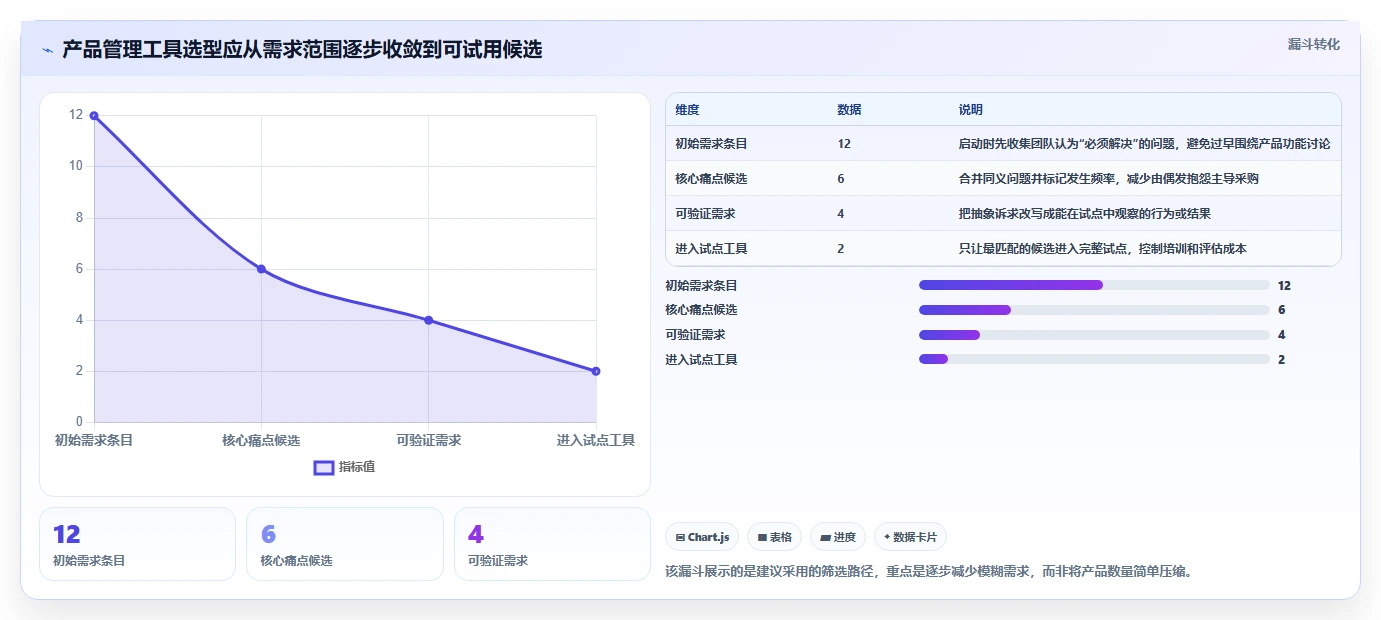Open the 6 核心痛点候选 stat card
This screenshot has width=1381, height=620.
pyautogui.click(x=344, y=544)
